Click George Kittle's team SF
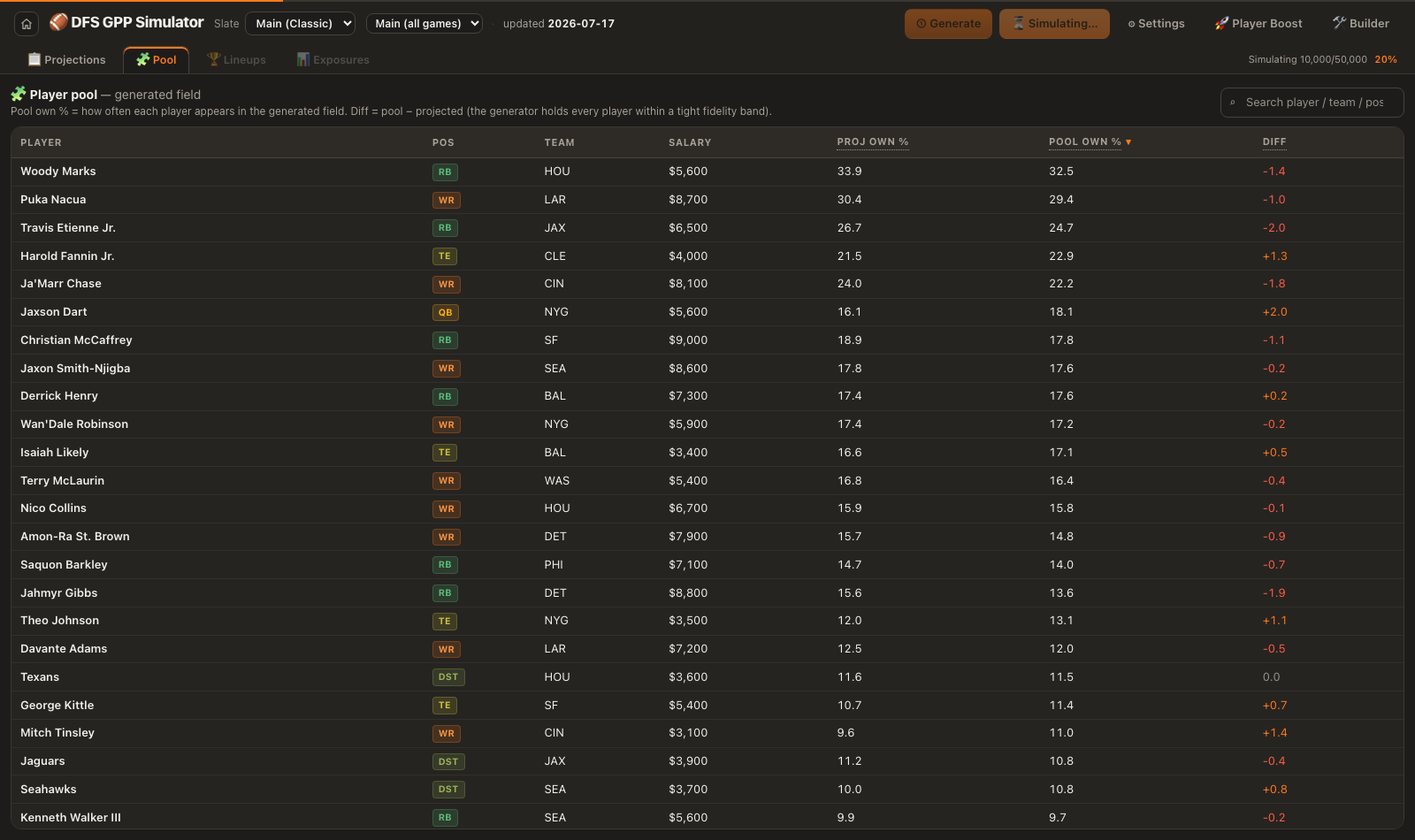 click(x=551, y=706)
